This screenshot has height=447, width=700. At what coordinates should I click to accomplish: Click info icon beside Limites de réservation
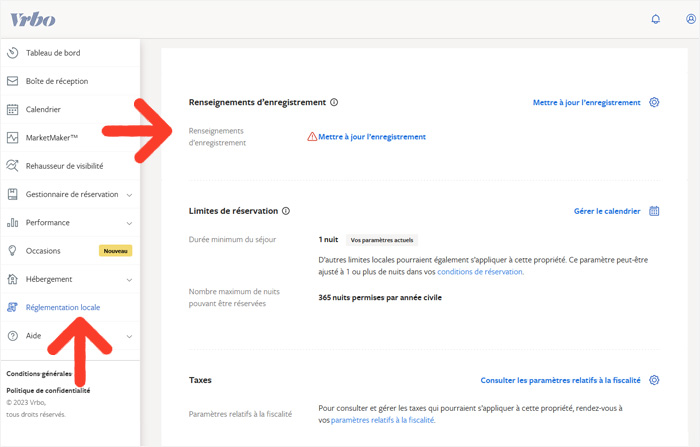point(286,211)
